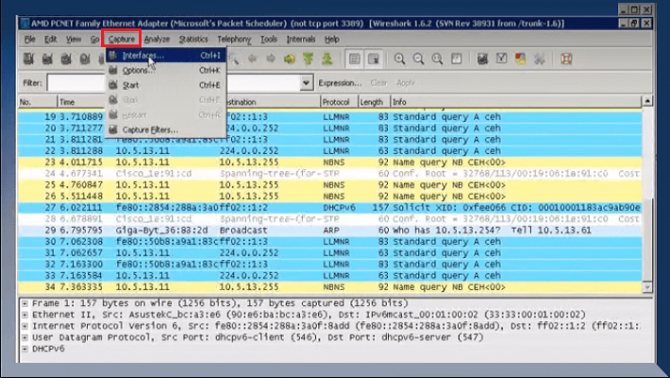670x378 pixels.
Task: Click the Zoom out magnifier icon
Action: [x=418, y=59]
